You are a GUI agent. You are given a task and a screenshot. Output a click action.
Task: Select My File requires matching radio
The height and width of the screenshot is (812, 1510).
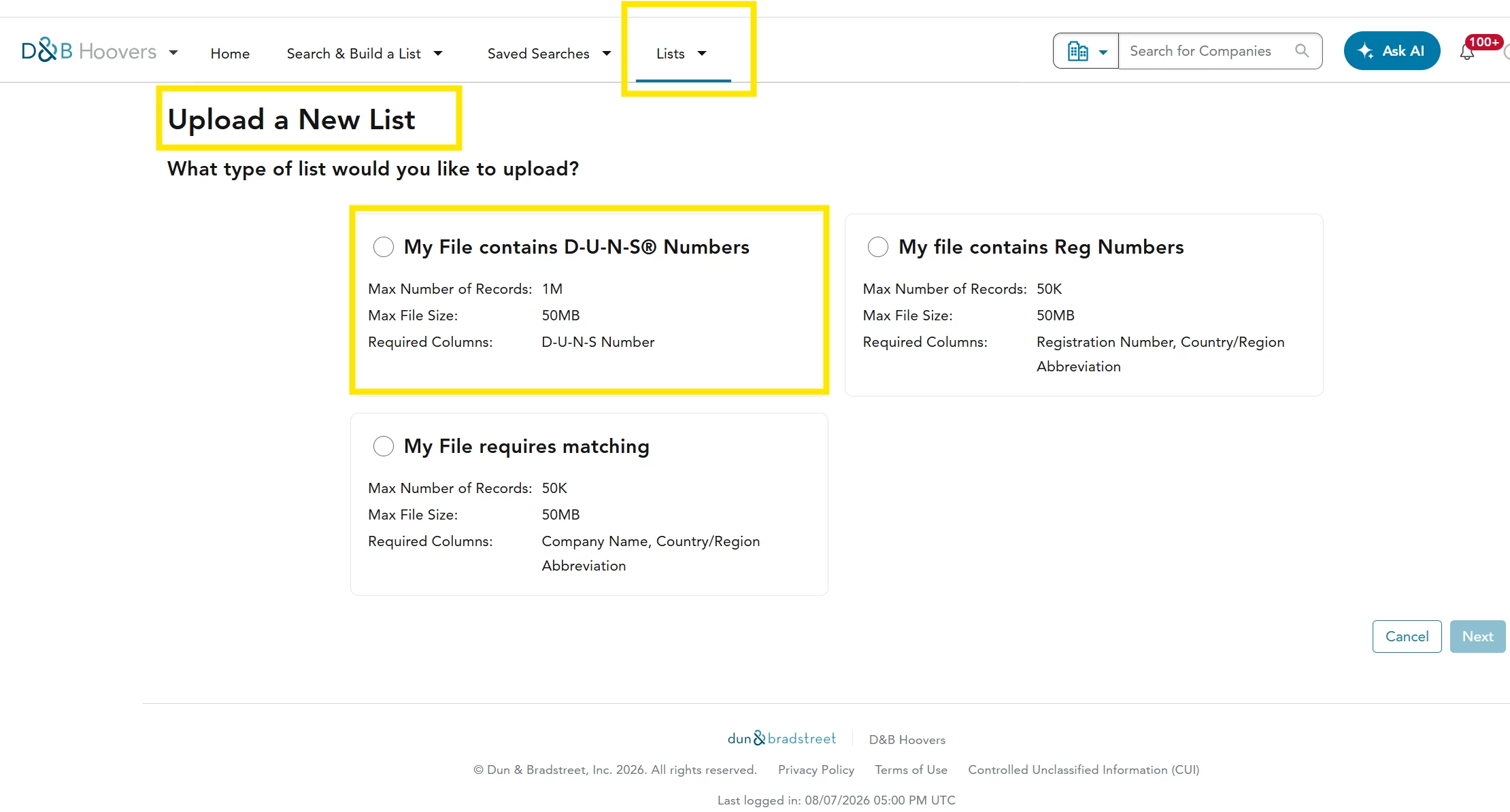[x=384, y=446]
